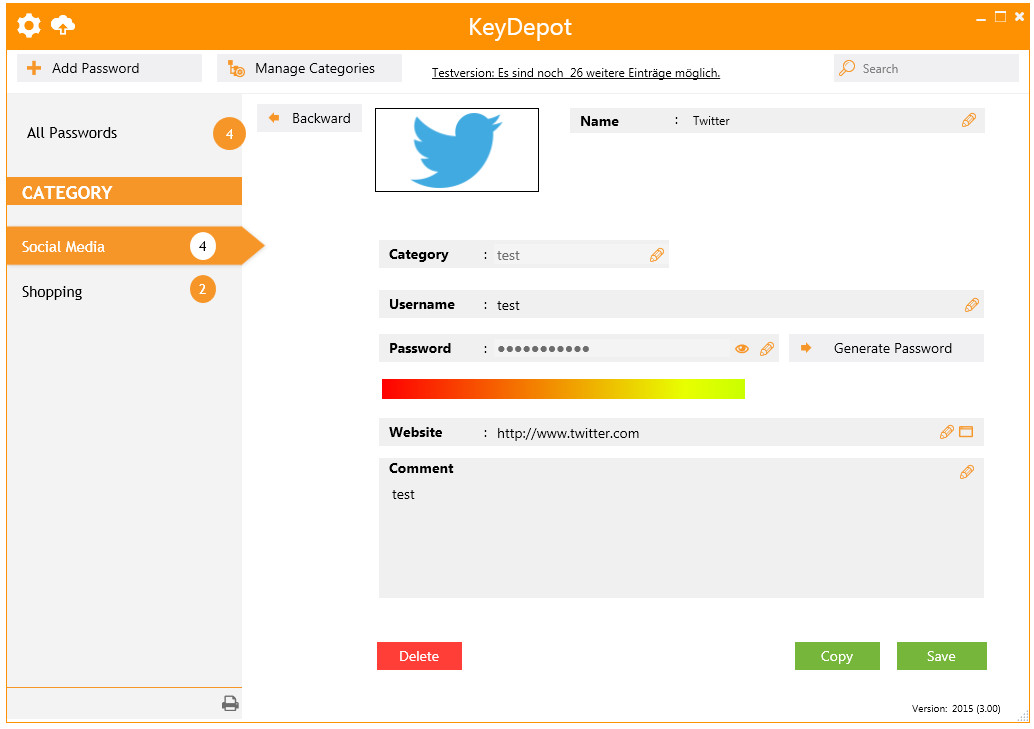This screenshot has height=729, width=1034.
Task: Copy the entry with Copy button
Action: point(837,656)
